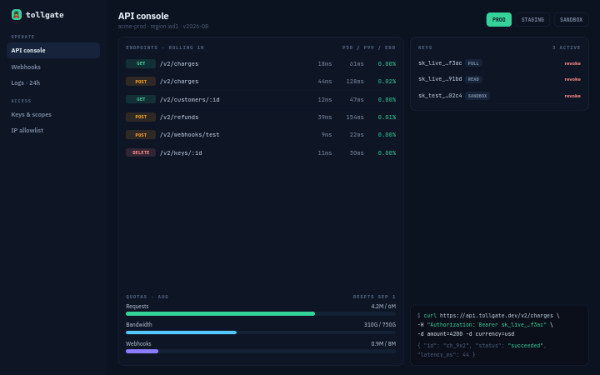Viewport: 600px width, 375px height.
Task: Click the sk_live_…f3ac key name
Action: (440, 63)
